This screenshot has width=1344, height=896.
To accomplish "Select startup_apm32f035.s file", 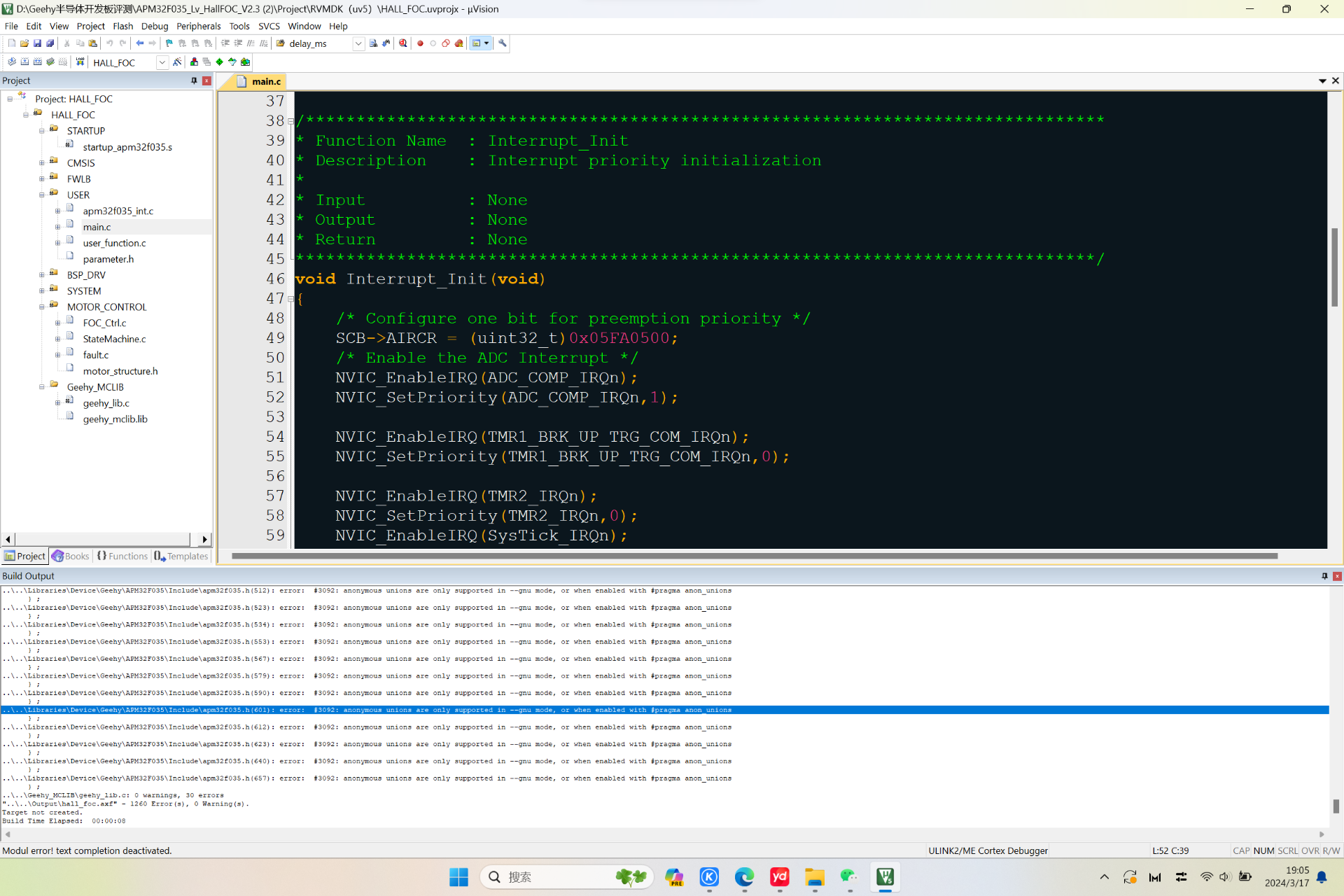I will [127, 147].
